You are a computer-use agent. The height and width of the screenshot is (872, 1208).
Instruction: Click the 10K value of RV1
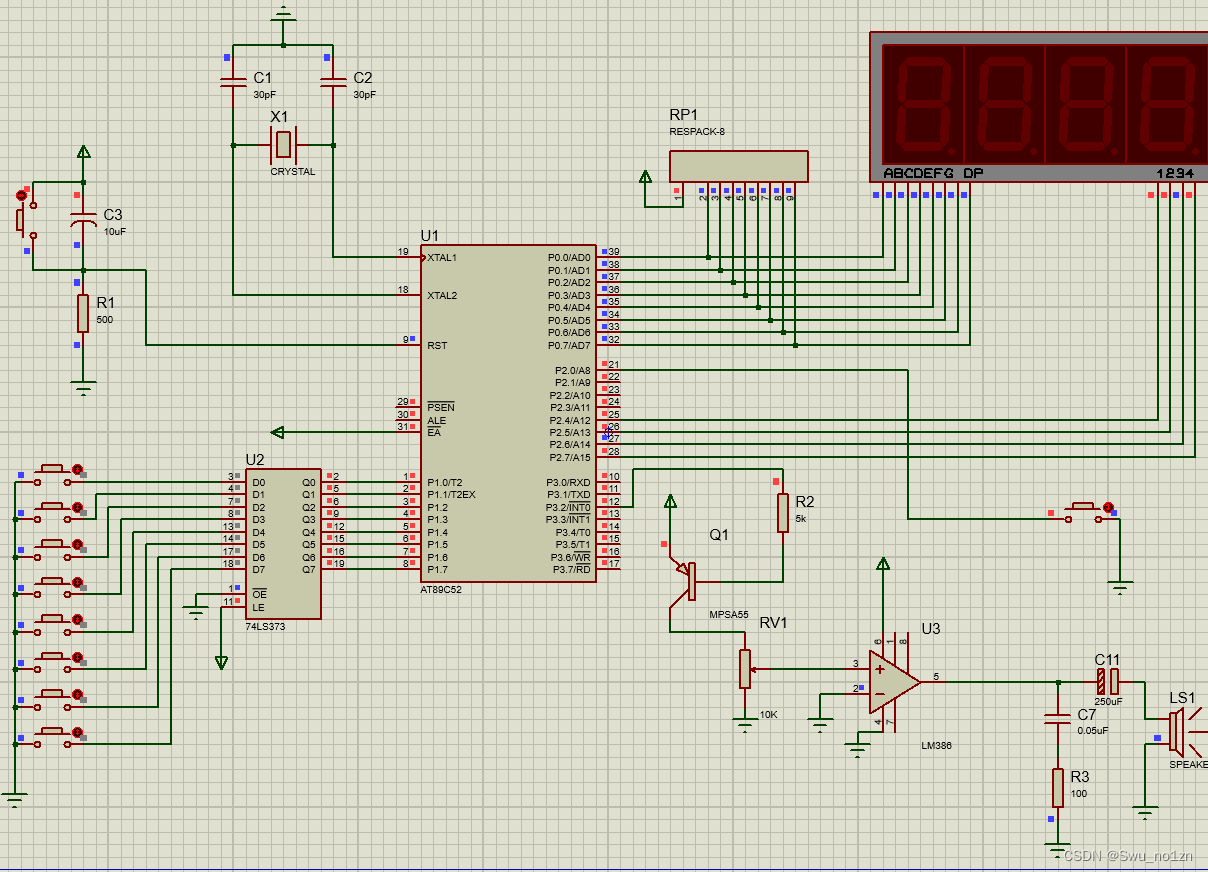[x=768, y=714]
